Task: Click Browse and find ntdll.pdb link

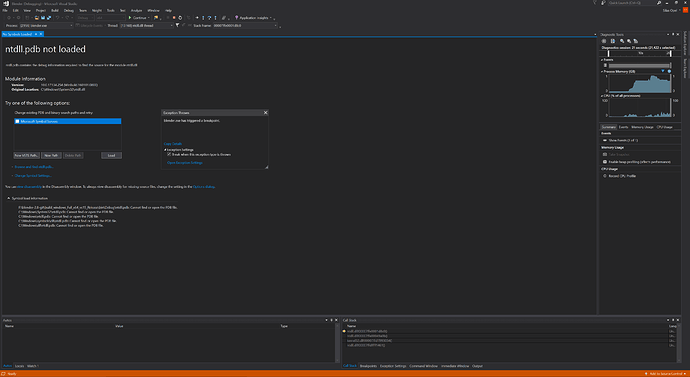Action: tap(34, 167)
